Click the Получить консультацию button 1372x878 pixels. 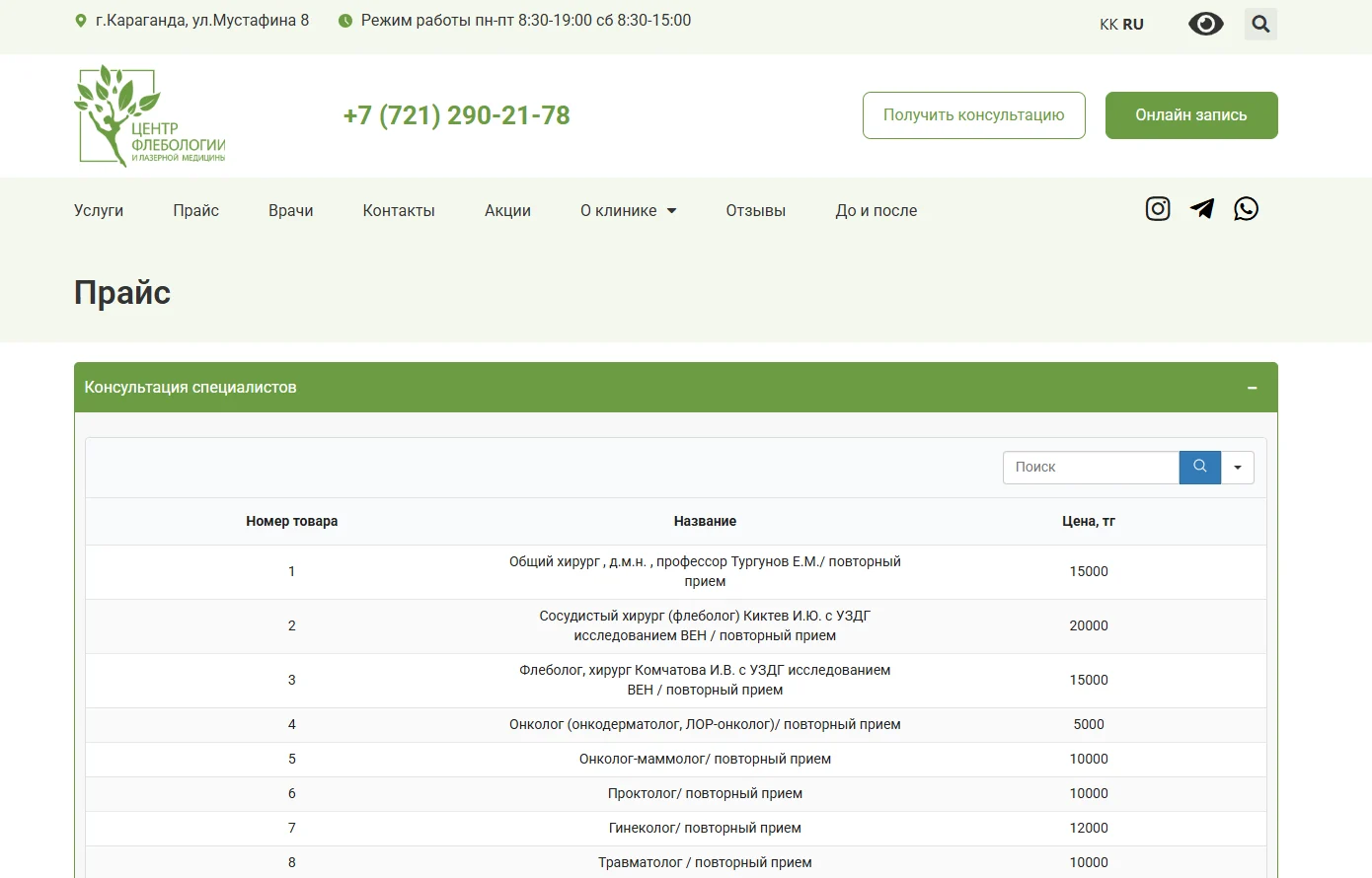pyautogui.click(x=974, y=115)
